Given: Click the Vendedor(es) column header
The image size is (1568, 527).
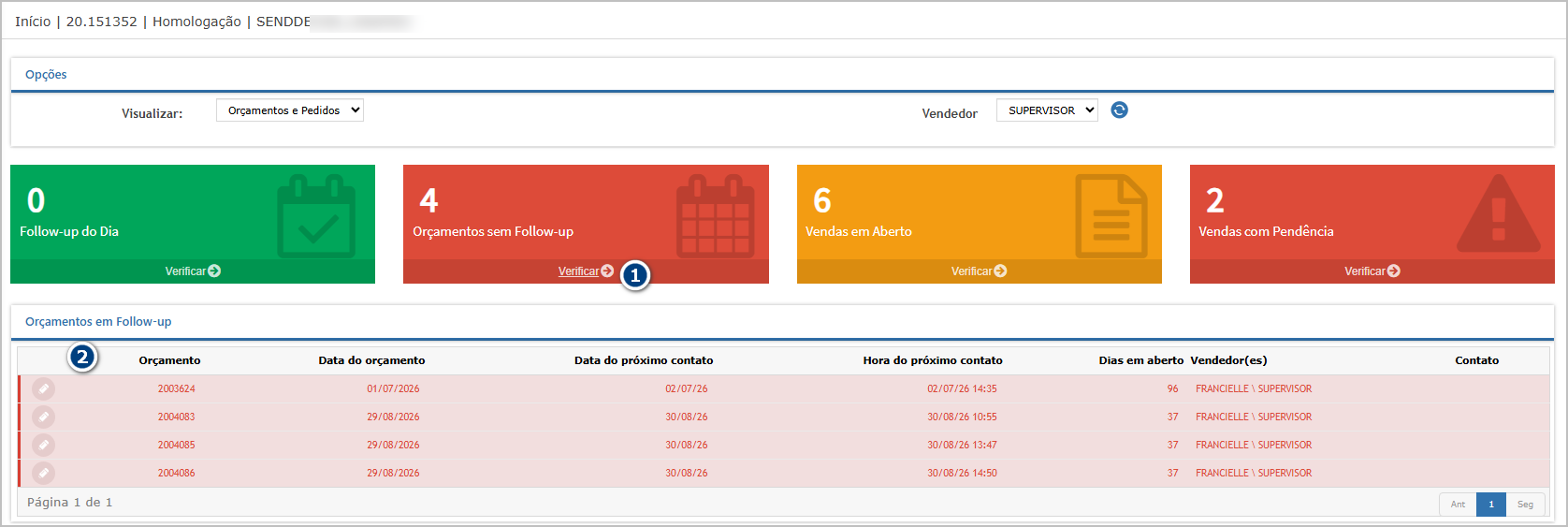Looking at the screenshot, I should coord(1228,360).
